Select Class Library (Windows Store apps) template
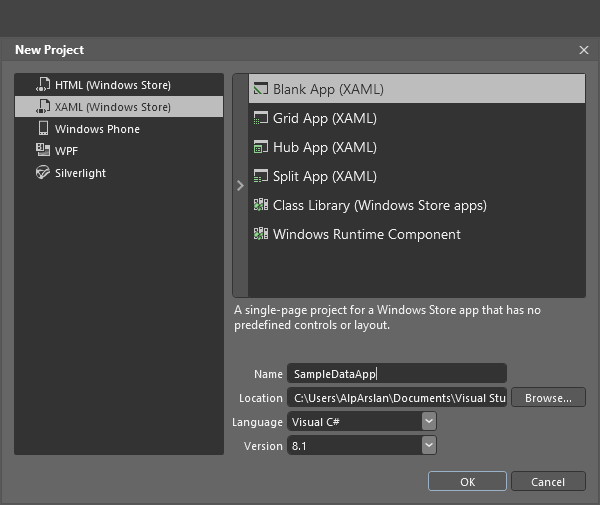The height and width of the screenshot is (505, 600). 379,205
